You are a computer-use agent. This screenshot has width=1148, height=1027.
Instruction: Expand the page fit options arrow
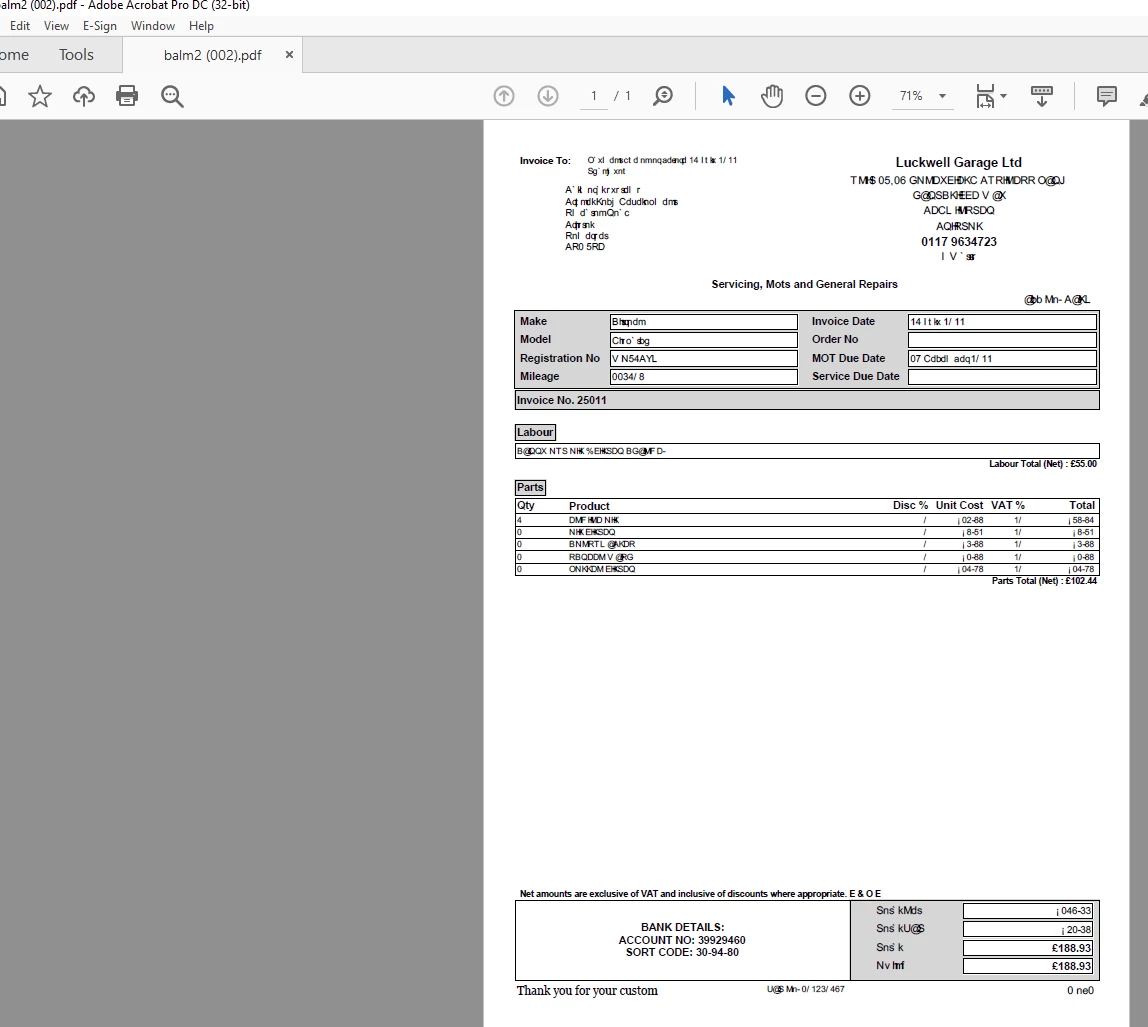click(1004, 96)
